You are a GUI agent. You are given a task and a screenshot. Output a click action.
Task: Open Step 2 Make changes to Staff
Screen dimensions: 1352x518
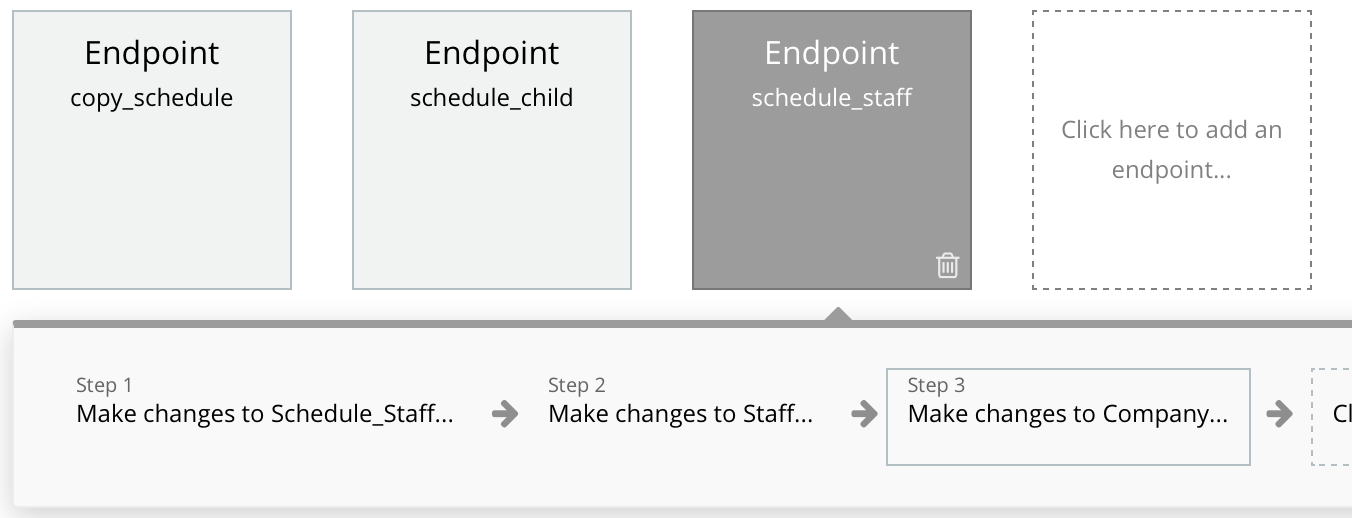pyautogui.click(x=681, y=402)
